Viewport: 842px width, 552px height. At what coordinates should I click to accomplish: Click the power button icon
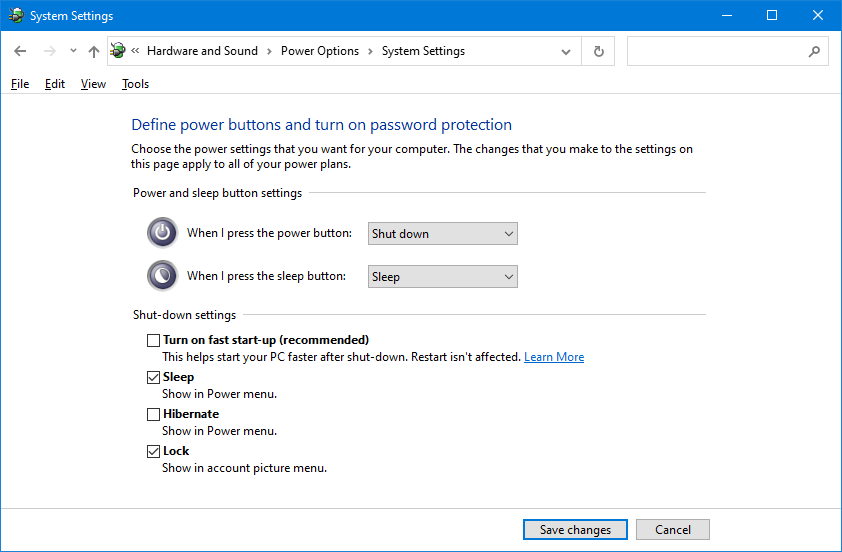point(162,233)
